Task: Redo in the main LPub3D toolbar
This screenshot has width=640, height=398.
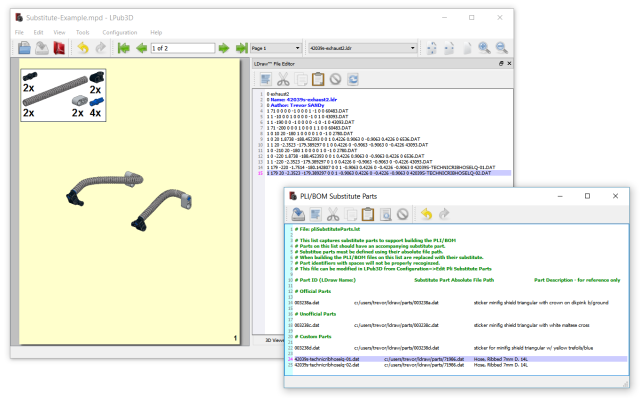Action: [100, 48]
